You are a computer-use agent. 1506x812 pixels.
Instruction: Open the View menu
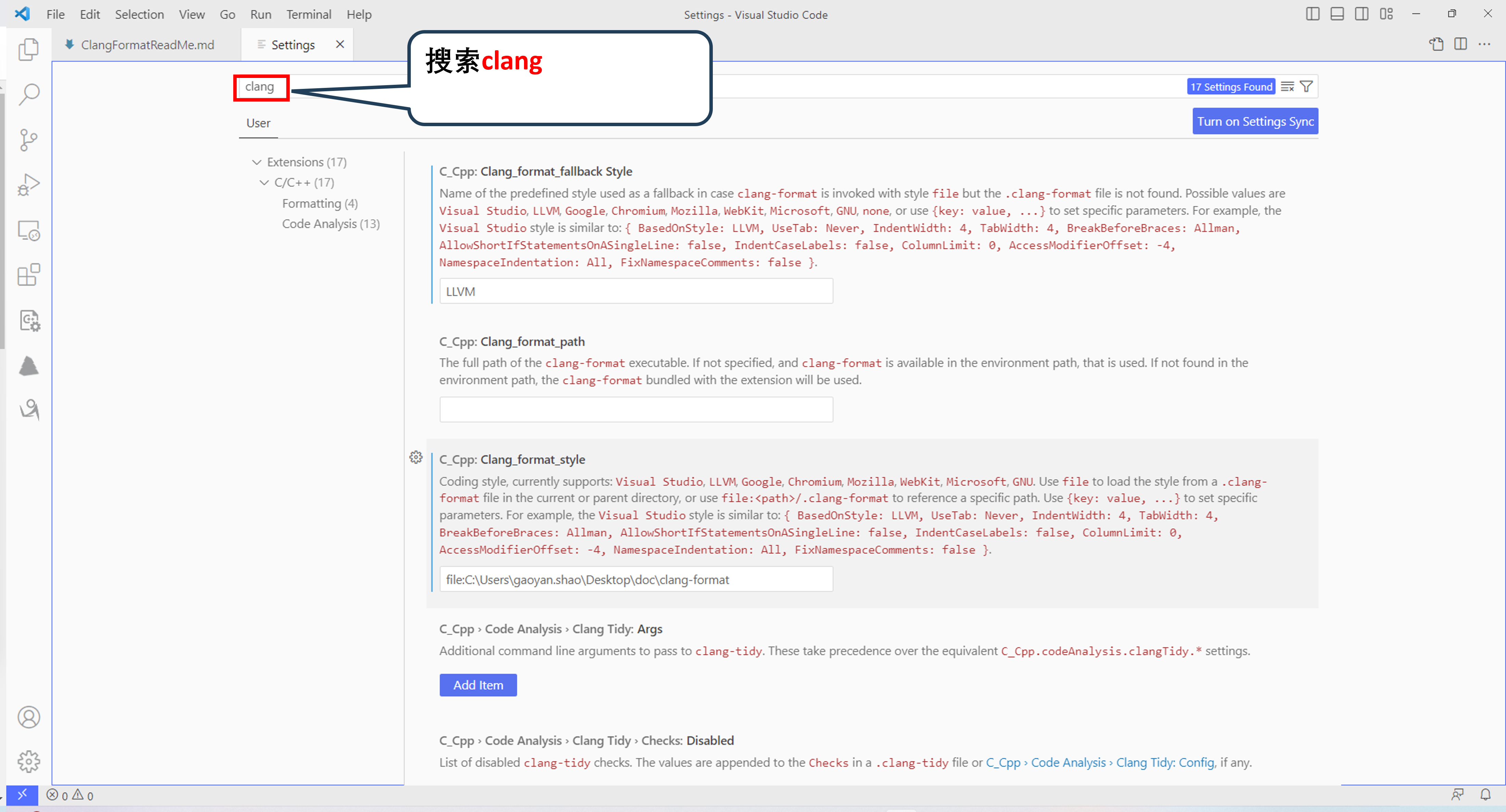(192, 14)
